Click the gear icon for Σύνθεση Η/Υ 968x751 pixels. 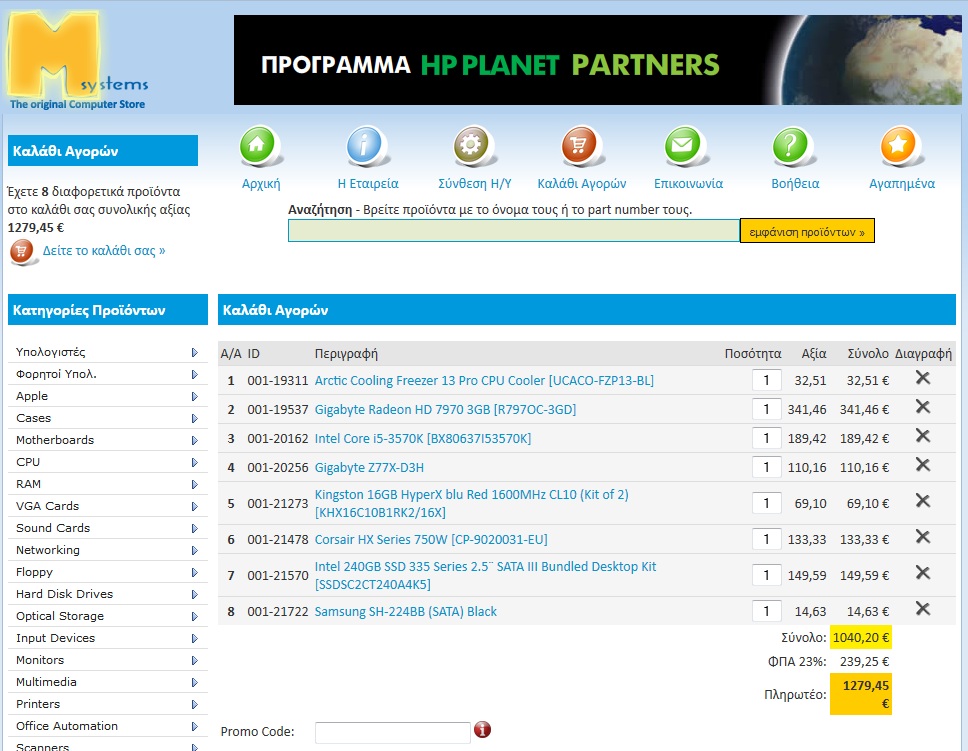pyautogui.click(x=472, y=146)
